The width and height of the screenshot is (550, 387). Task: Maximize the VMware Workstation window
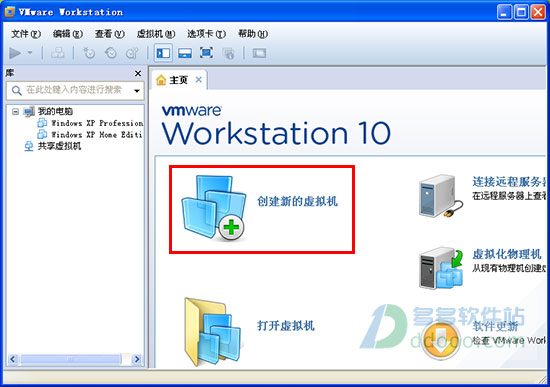(521, 13)
